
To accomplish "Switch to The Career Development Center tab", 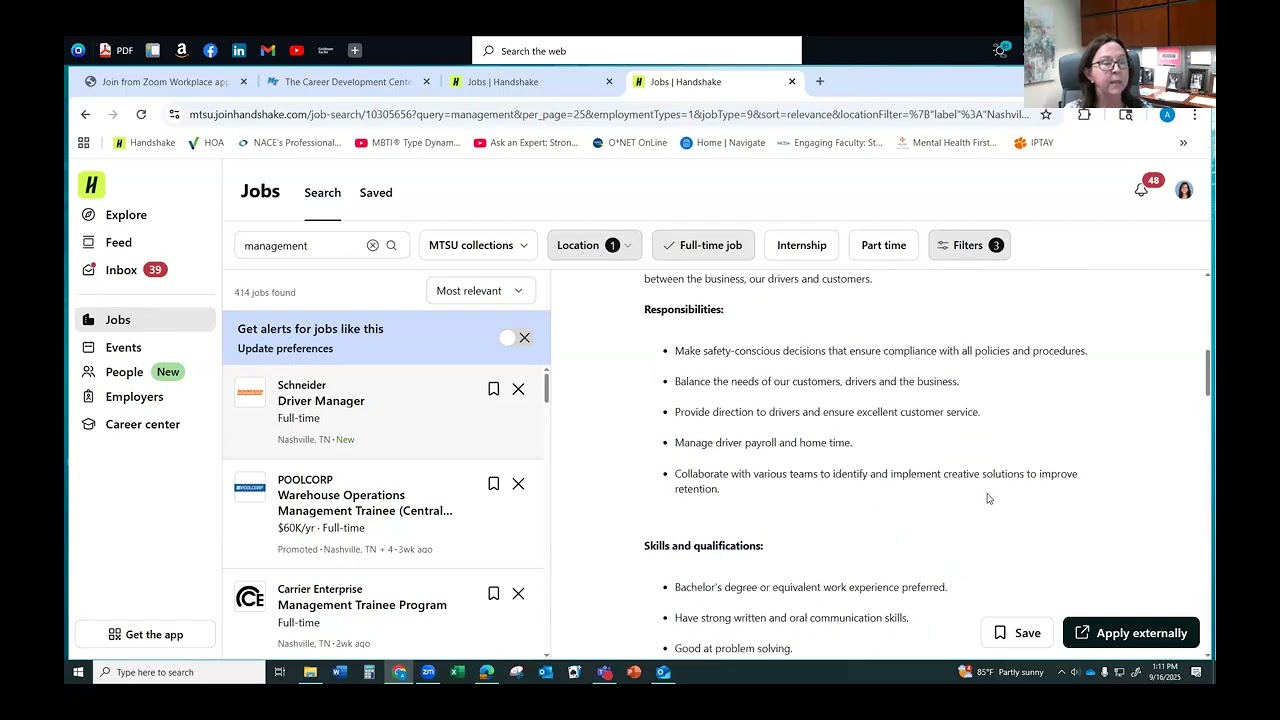I will 347,82.
